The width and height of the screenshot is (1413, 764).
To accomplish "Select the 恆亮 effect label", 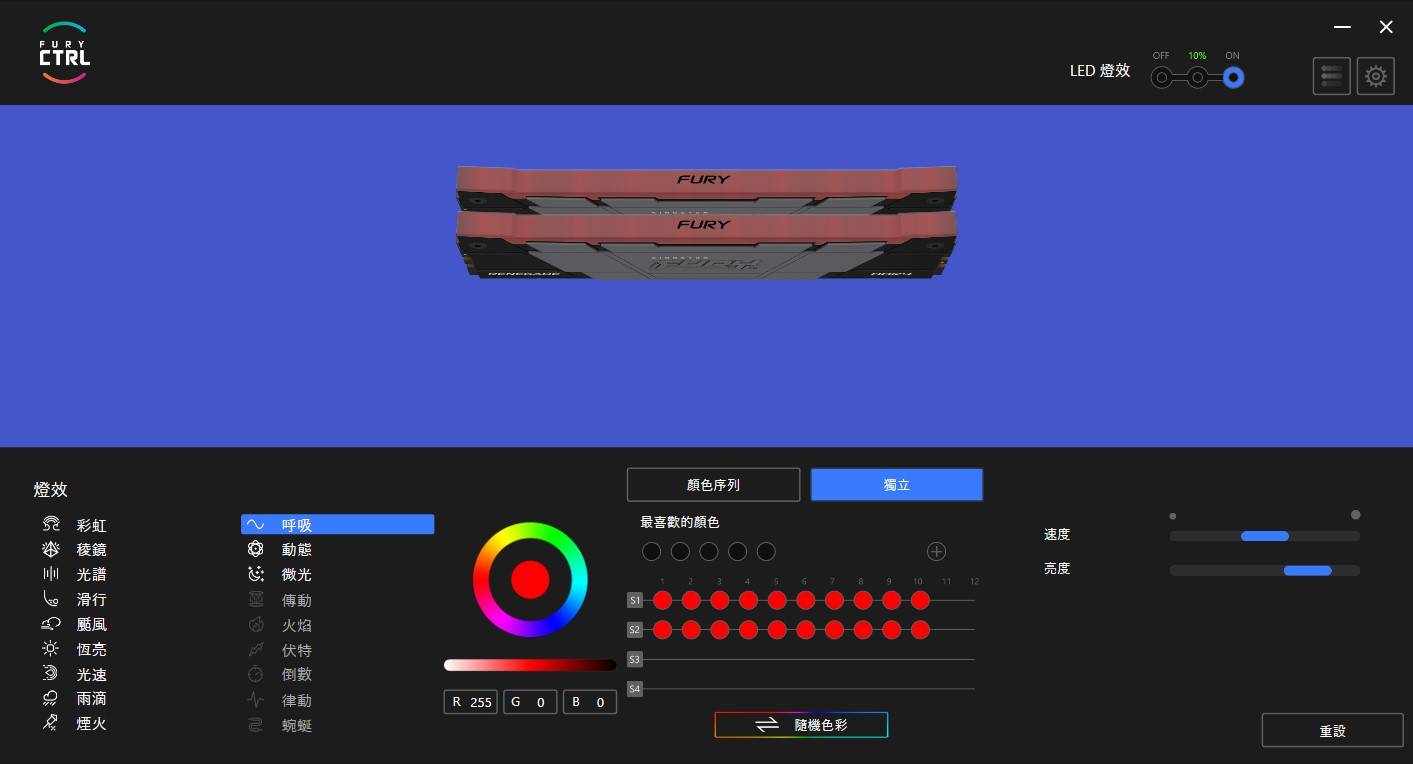I will click(92, 650).
